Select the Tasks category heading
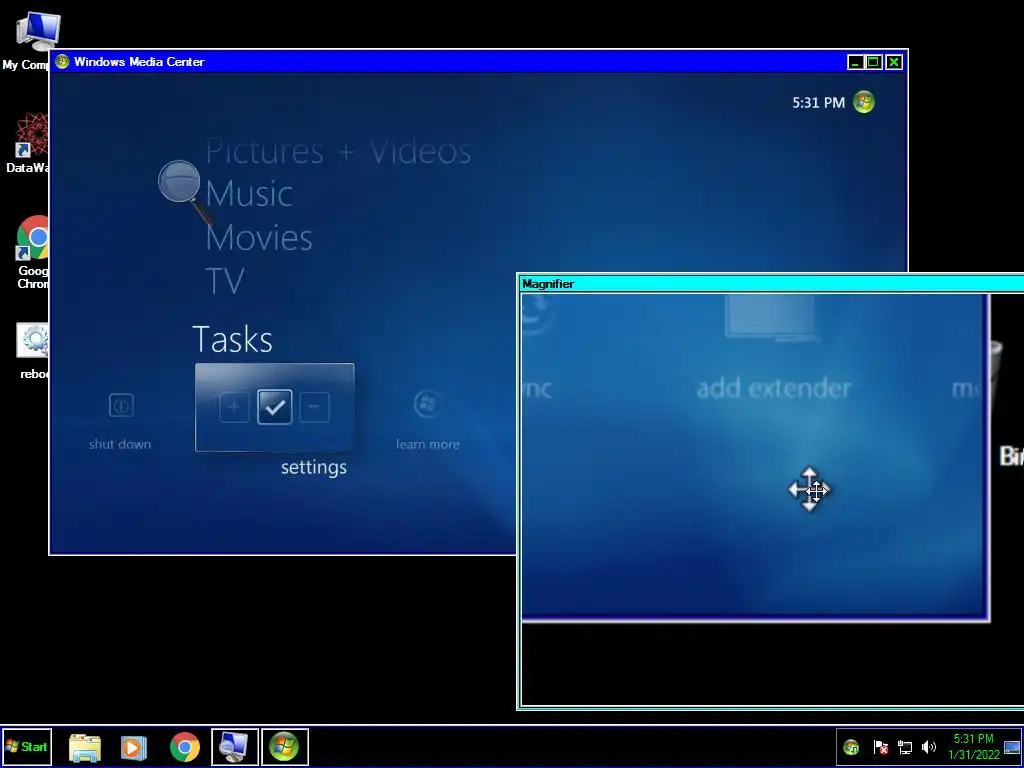The image size is (1024, 768). (x=232, y=340)
